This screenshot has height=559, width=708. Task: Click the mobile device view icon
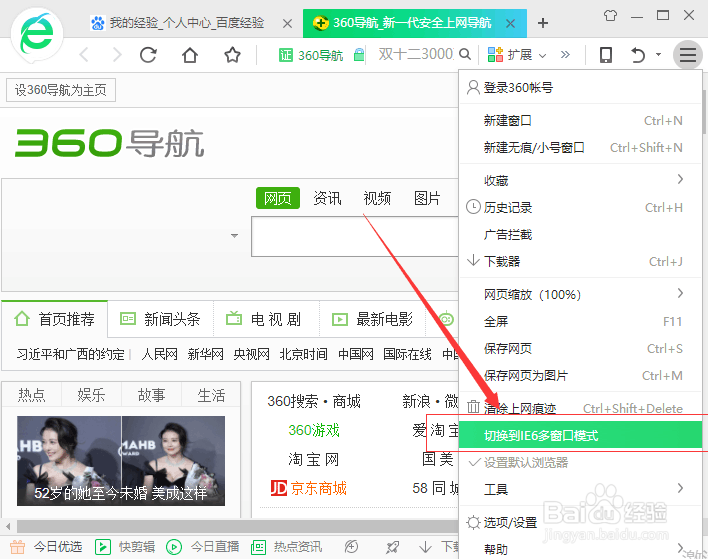click(606, 55)
